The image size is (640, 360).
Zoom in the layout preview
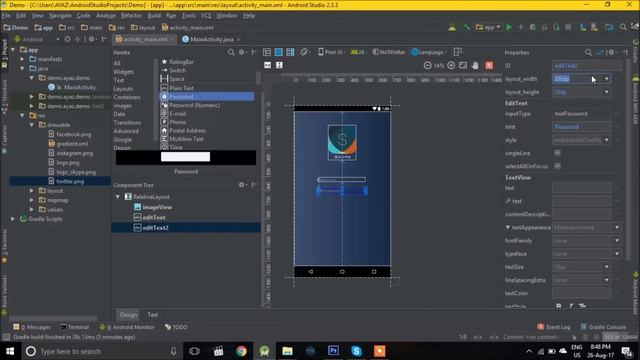pos(451,65)
